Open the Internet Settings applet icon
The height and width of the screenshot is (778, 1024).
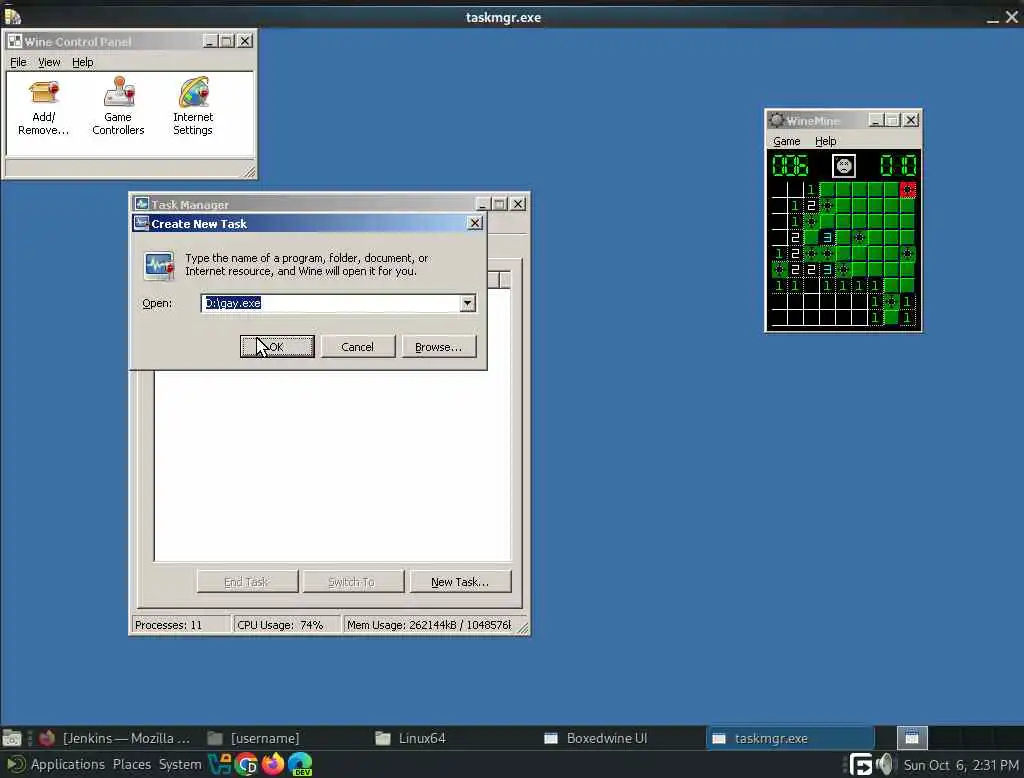[x=193, y=106]
